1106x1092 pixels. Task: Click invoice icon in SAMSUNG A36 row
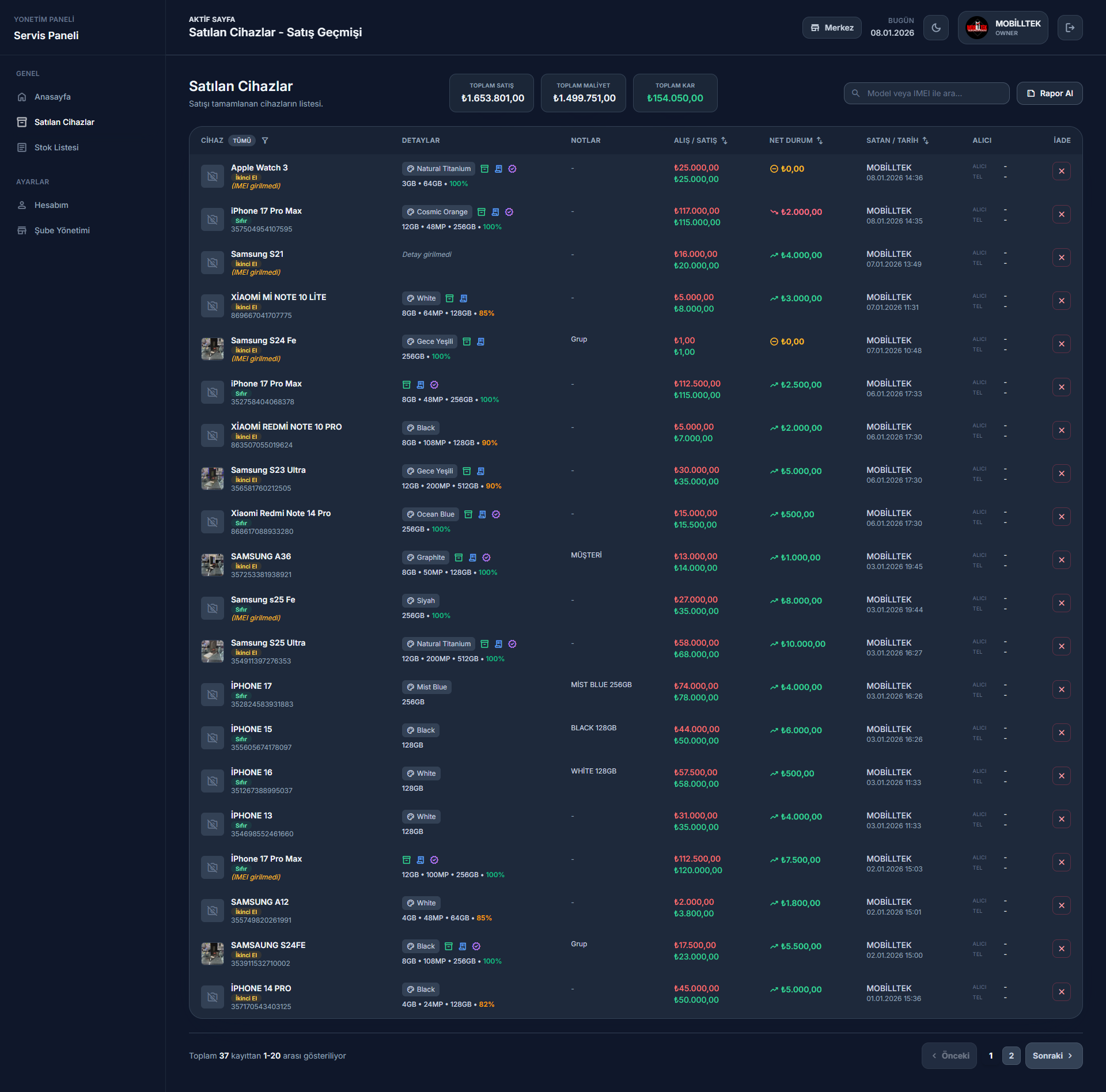point(473,558)
